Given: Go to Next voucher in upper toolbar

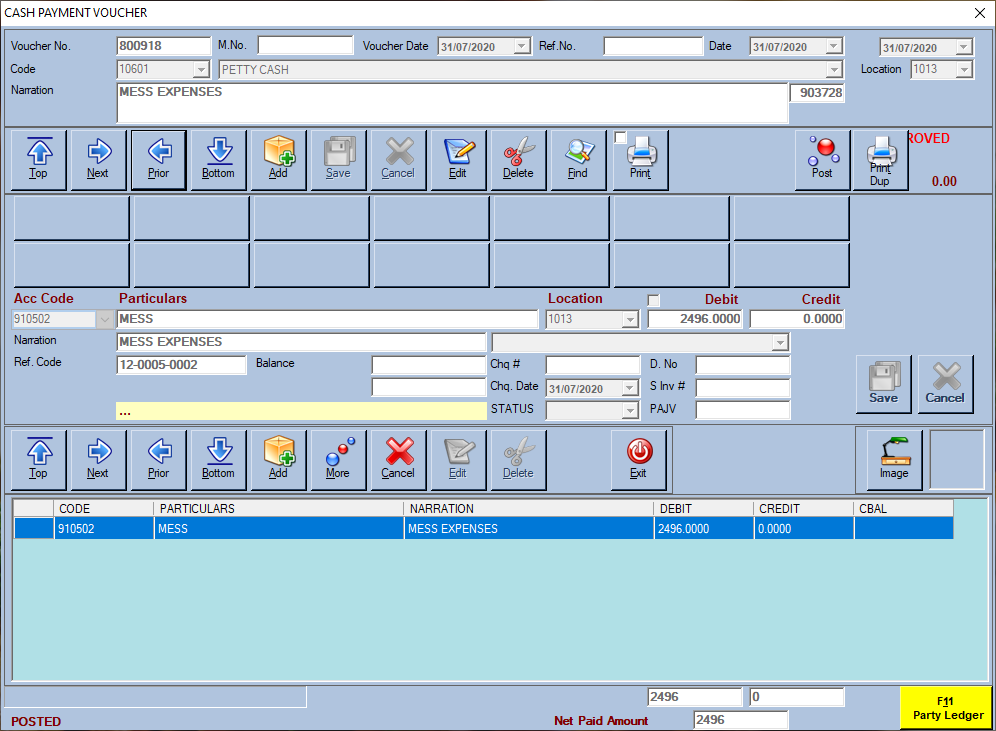Looking at the screenshot, I should point(98,160).
